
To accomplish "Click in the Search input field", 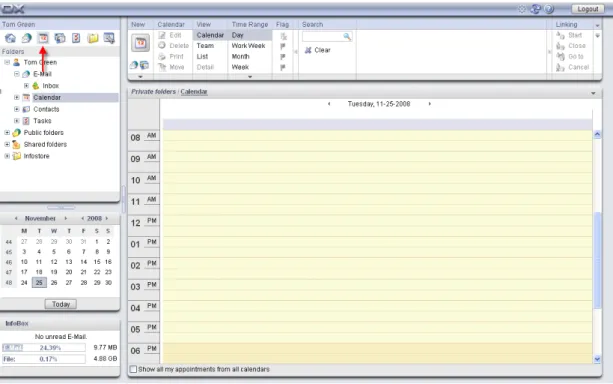I will coord(323,36).
